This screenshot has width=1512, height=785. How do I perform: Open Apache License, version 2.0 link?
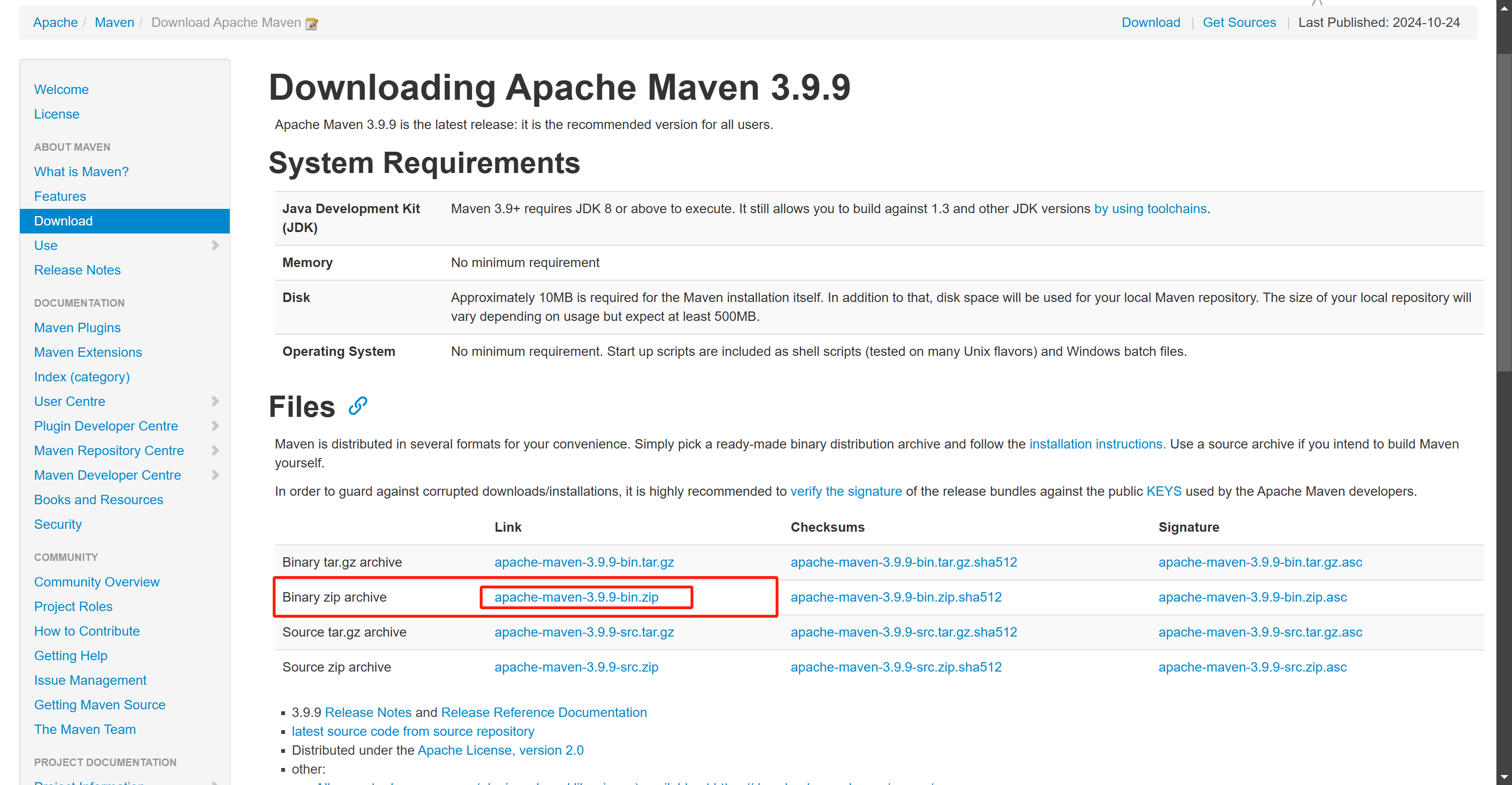[500, 750]
